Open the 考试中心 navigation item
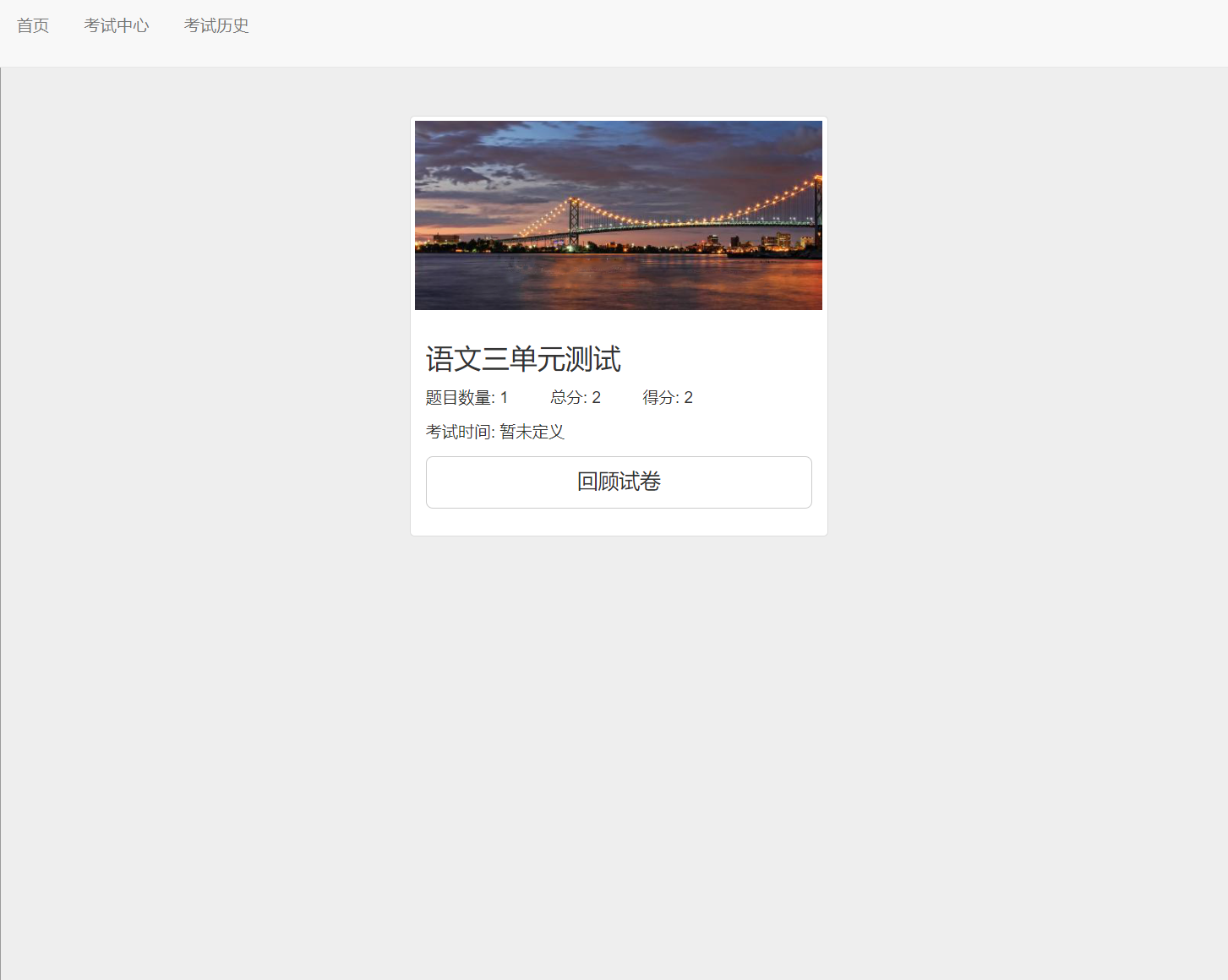This screenshot has width=1228, height=980. 117,25
